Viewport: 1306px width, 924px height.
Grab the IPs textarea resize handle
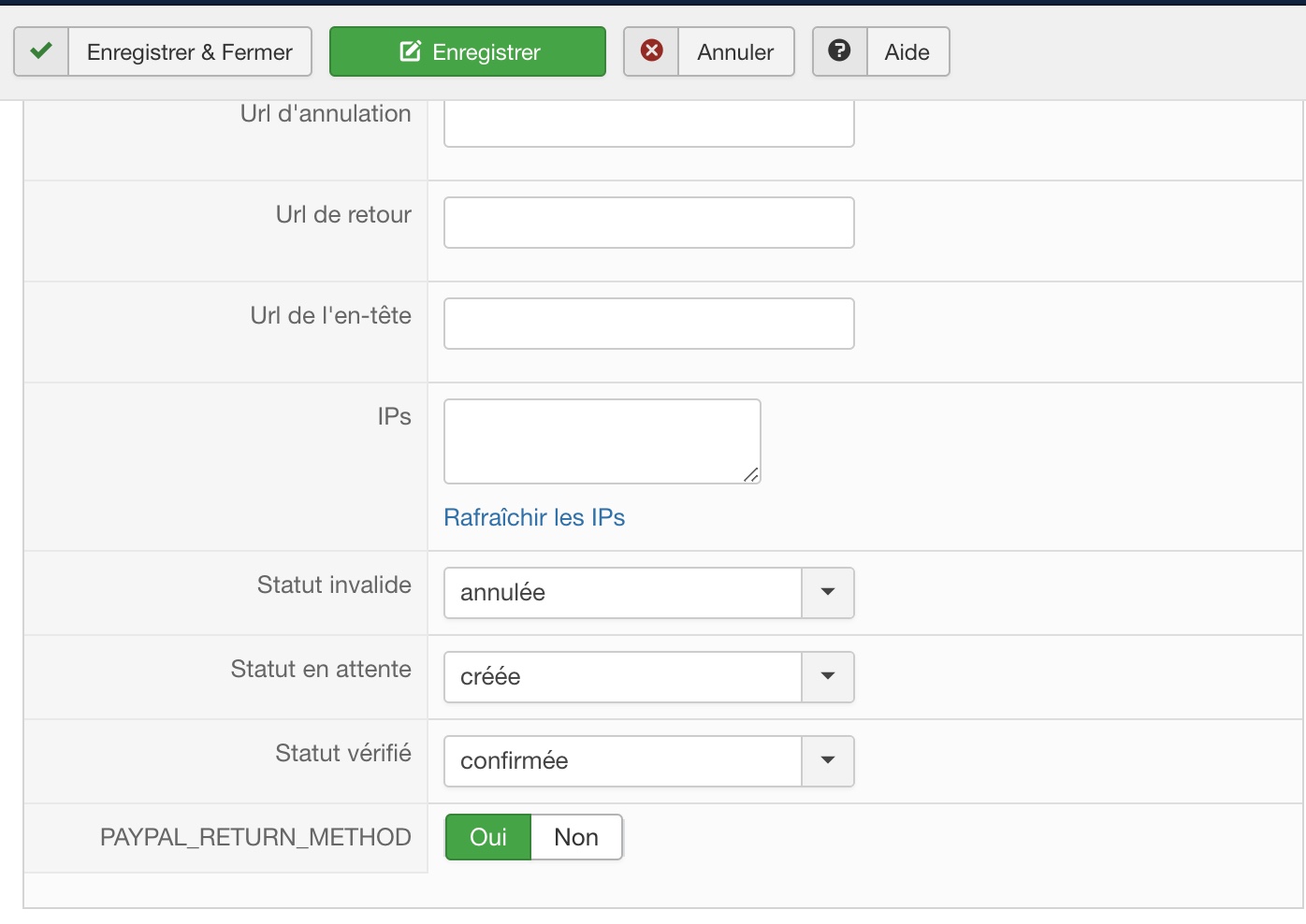pos(751,475)
